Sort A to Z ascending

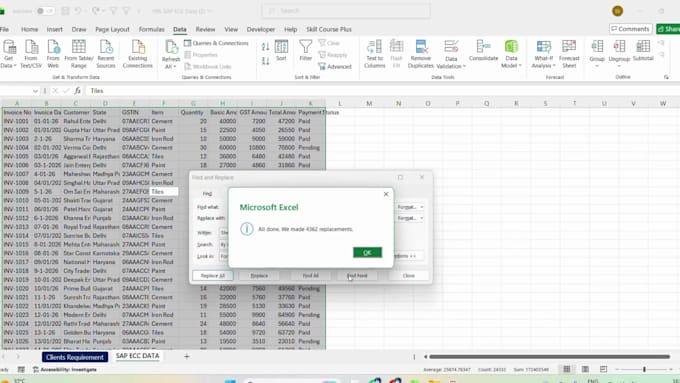(265, 46)
